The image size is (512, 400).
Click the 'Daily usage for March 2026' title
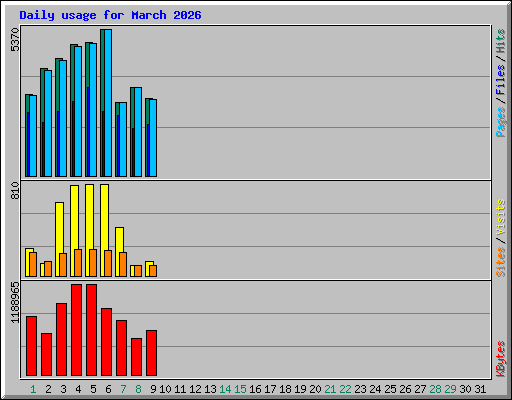[x=110, y=15]
